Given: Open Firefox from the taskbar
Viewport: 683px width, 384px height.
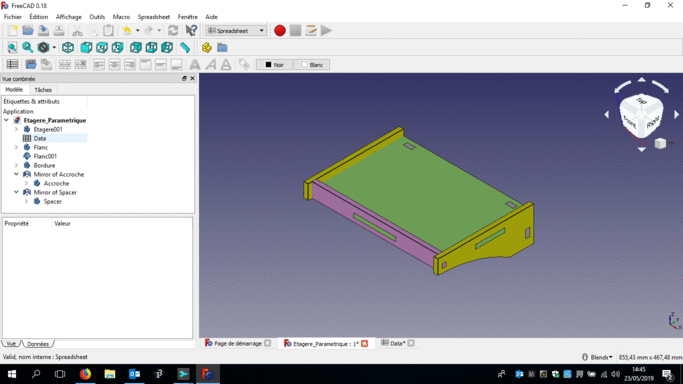Looking at the screenshot, I should tap(85, 374).
